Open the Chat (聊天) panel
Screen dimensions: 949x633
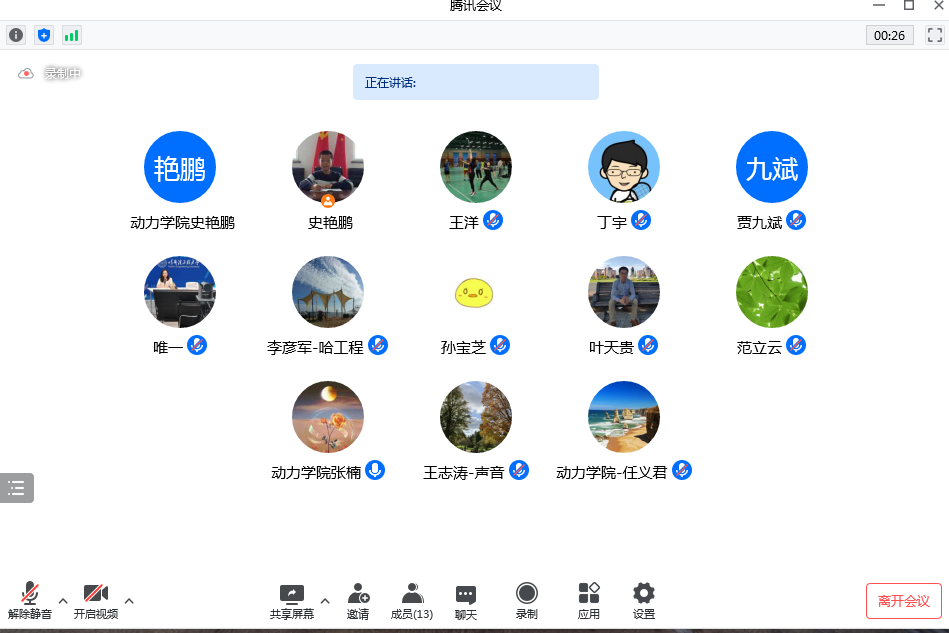(x=465, y=601)
